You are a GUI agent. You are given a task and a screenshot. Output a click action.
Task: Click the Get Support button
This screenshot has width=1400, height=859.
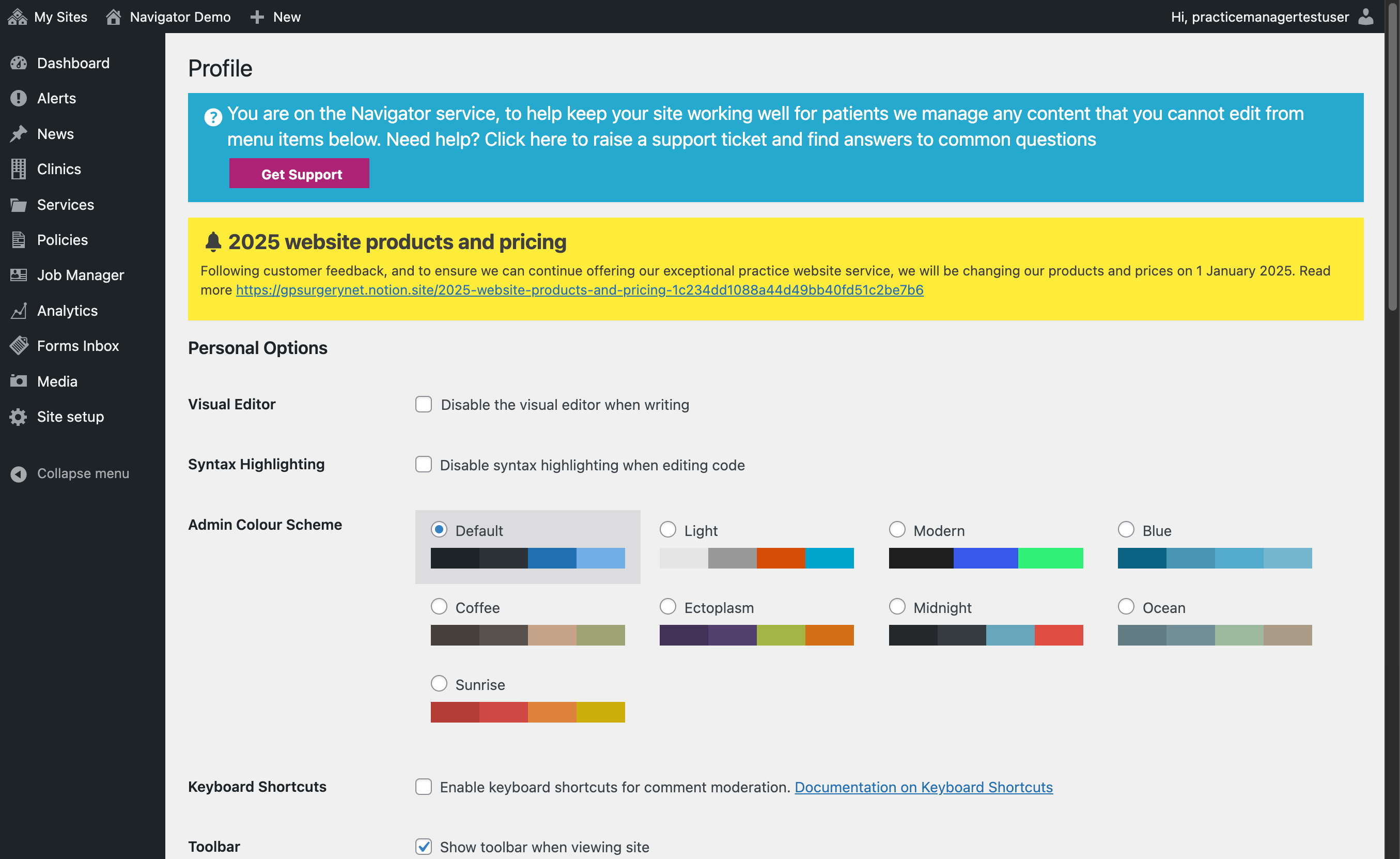tap(300, 173)
